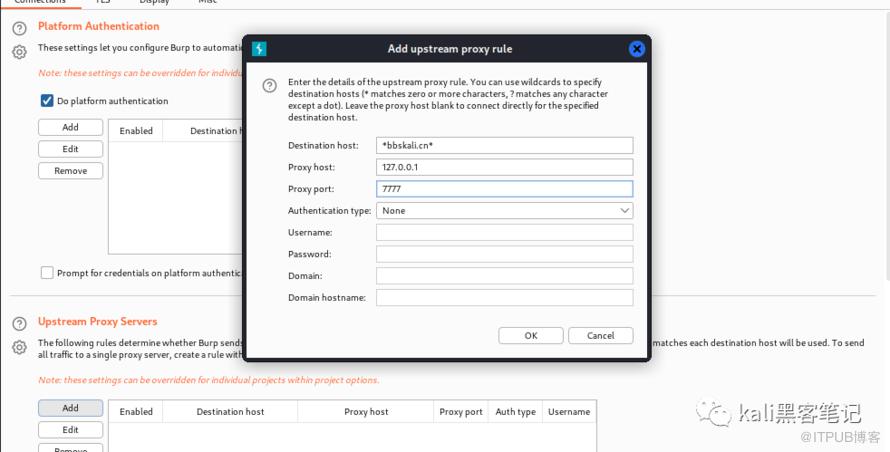Click the Burp logo in dialog title bar
This screenshot has height=452, width=890.
(x=259, y=49)
